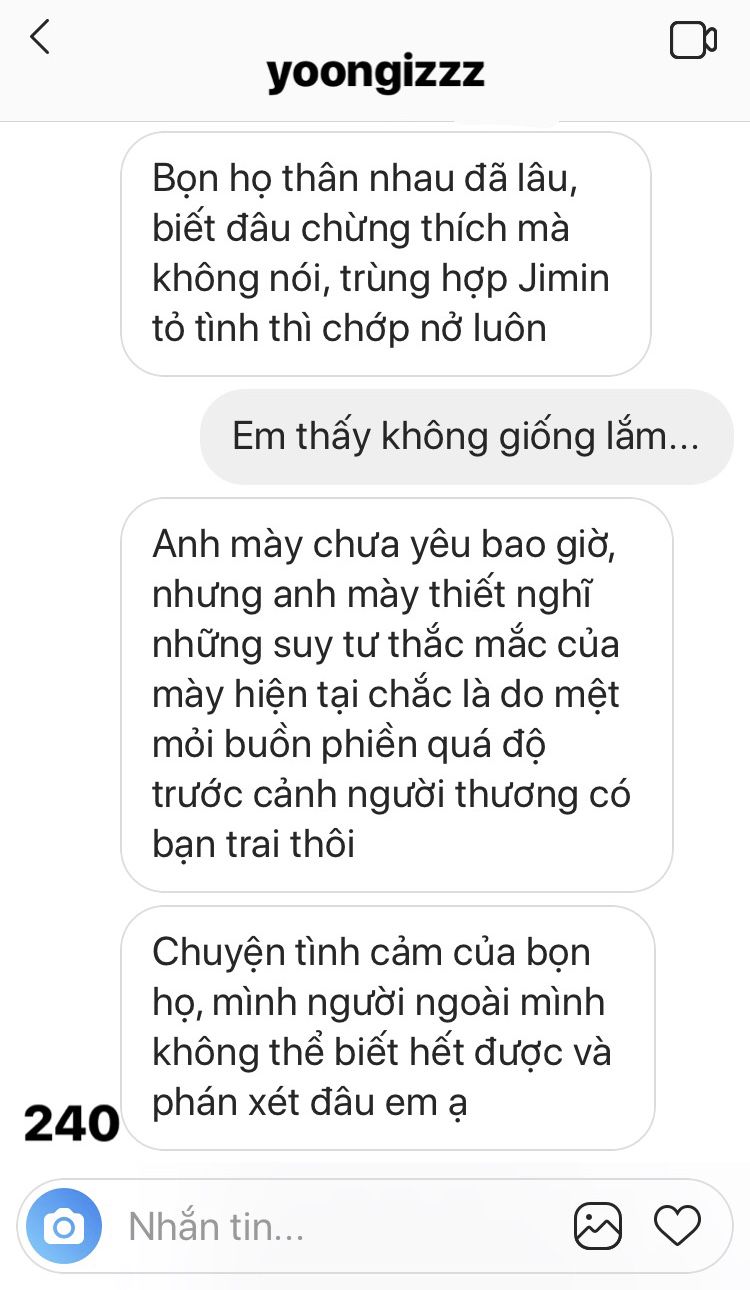Click the '240' number label
750x1290 pixels.
[x=71, y=1124]
